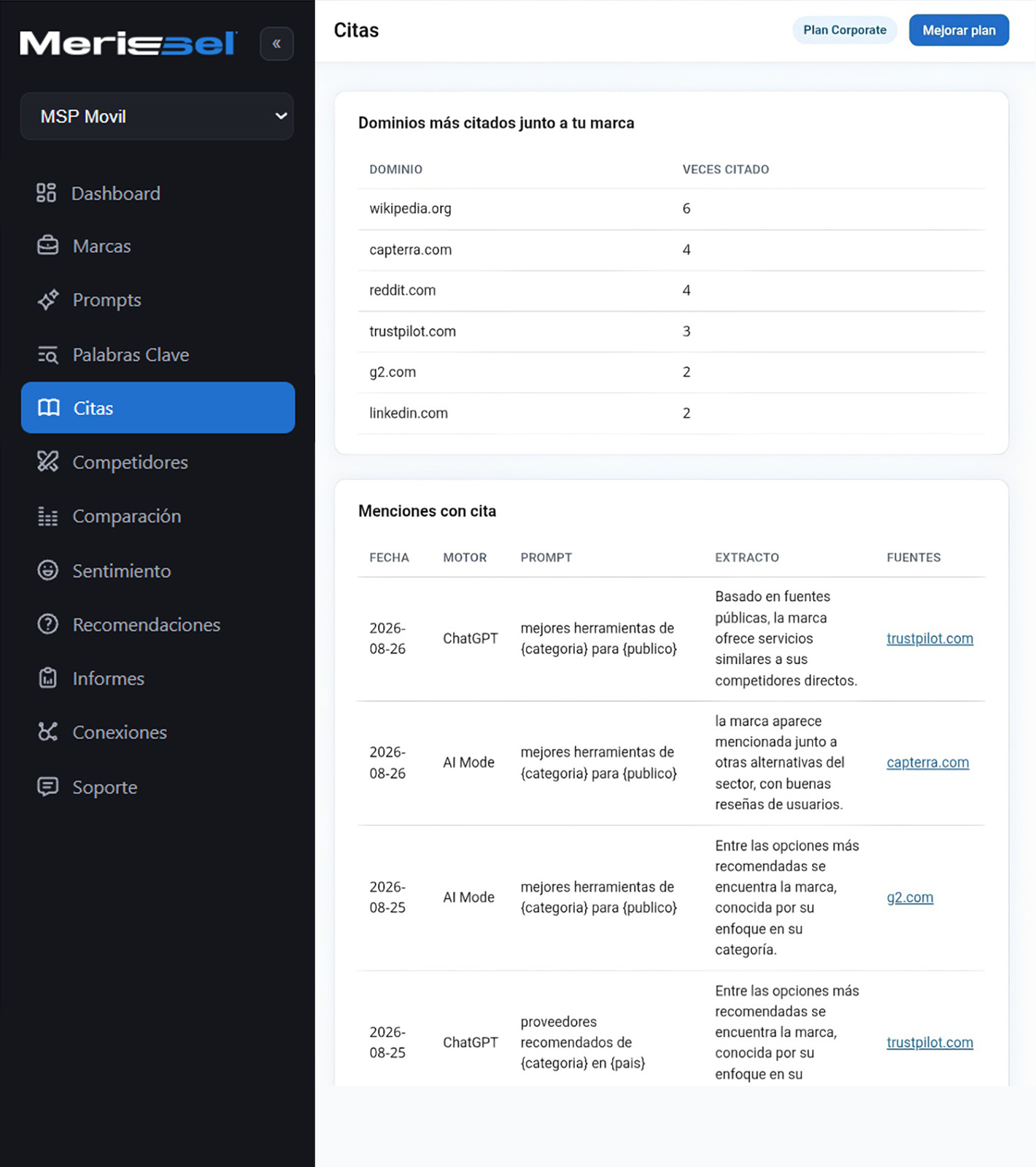Click the 'Menciones con cita' heading
The height and width of the screenshot is (1167, 1036).
427,511
